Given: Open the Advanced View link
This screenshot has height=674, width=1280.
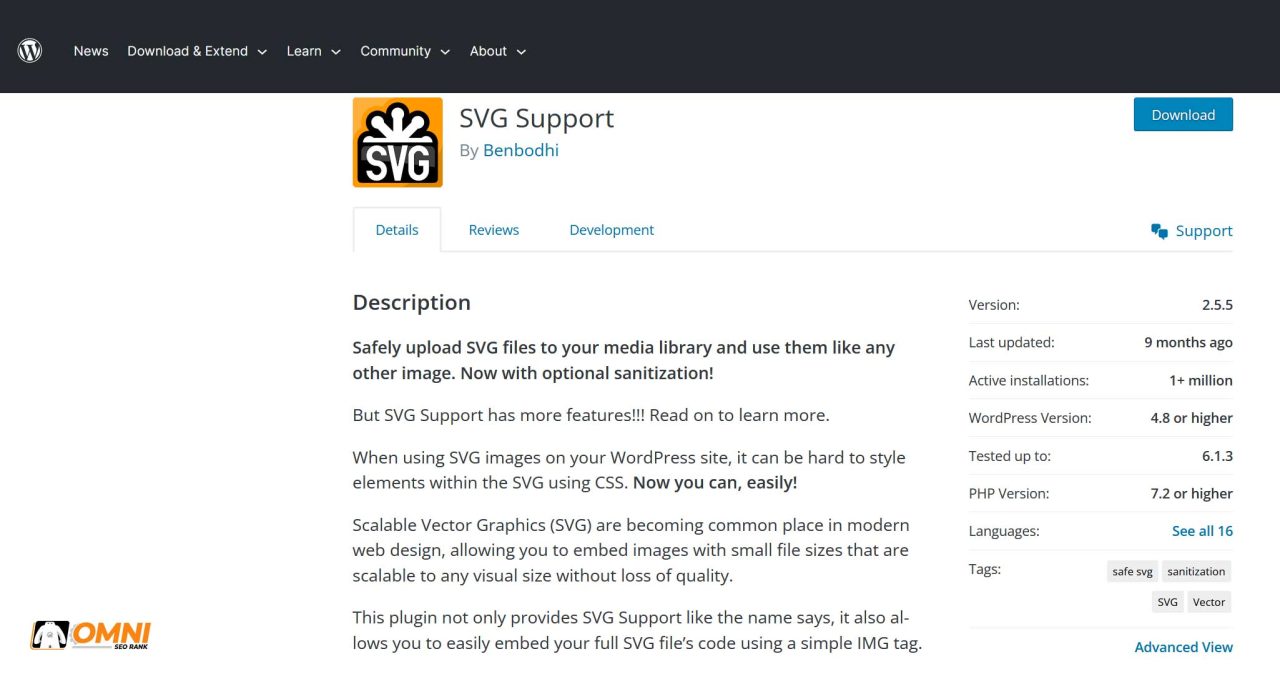Looking at the screenshot, I should click(x=1183, y=647).
